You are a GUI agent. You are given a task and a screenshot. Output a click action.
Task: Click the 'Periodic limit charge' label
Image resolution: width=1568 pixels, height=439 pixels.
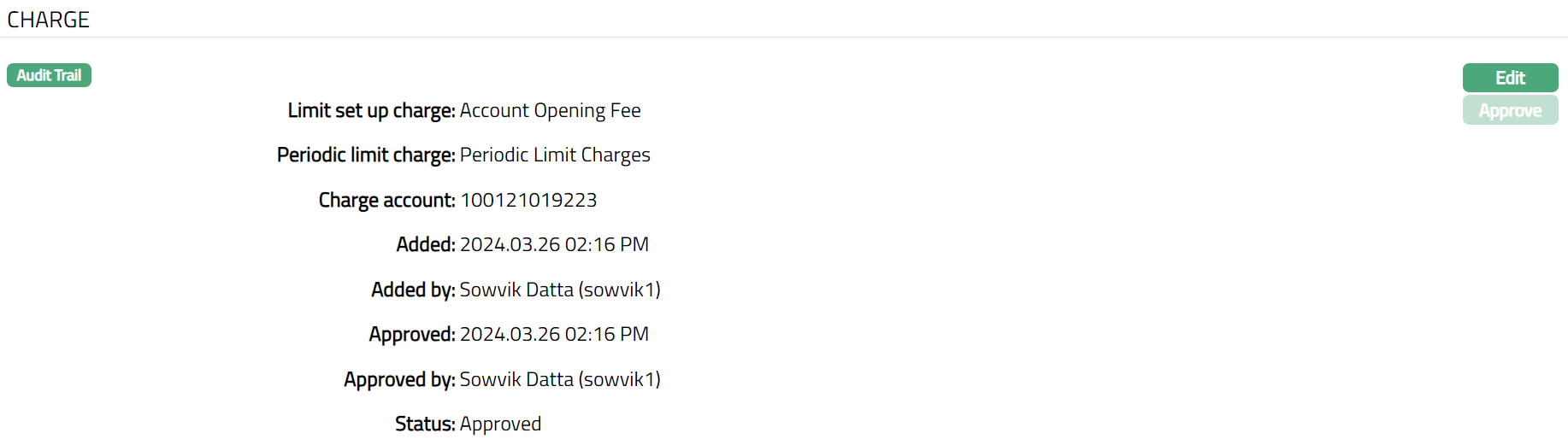pyautogui.click(x=366, y=155)
